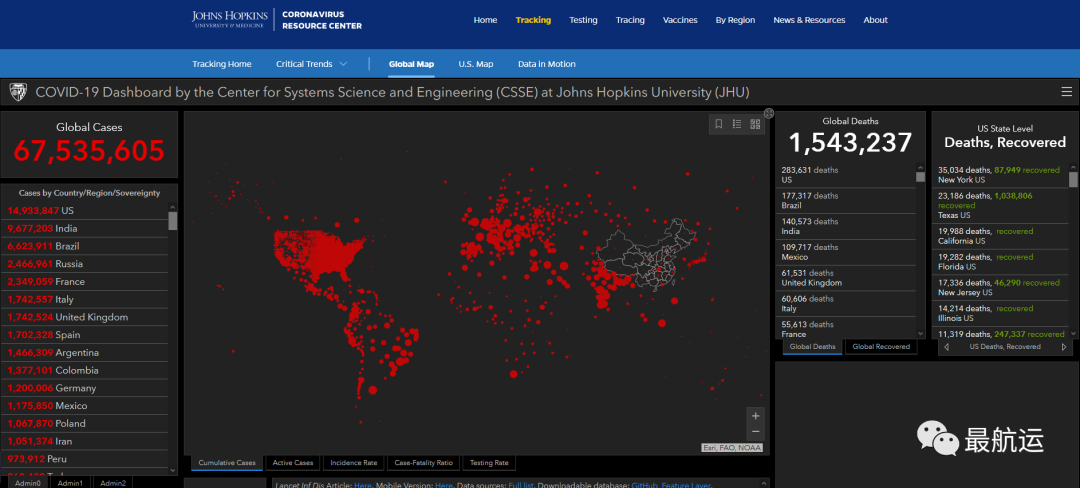Select the India row in cases list
The width and height of the screenshot is (1080, 488).
85,229
